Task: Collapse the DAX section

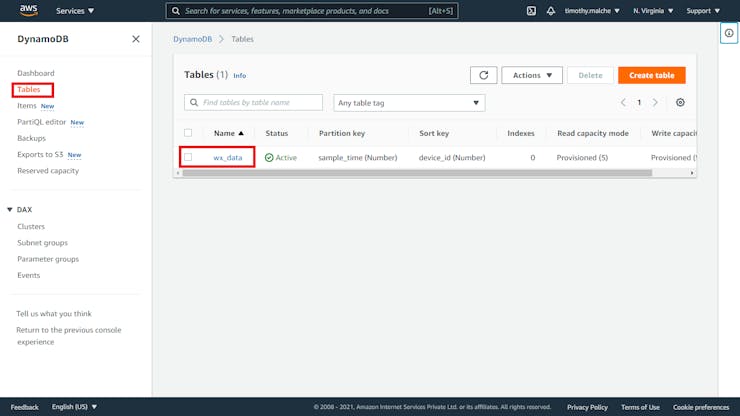Action: point(9,210)
